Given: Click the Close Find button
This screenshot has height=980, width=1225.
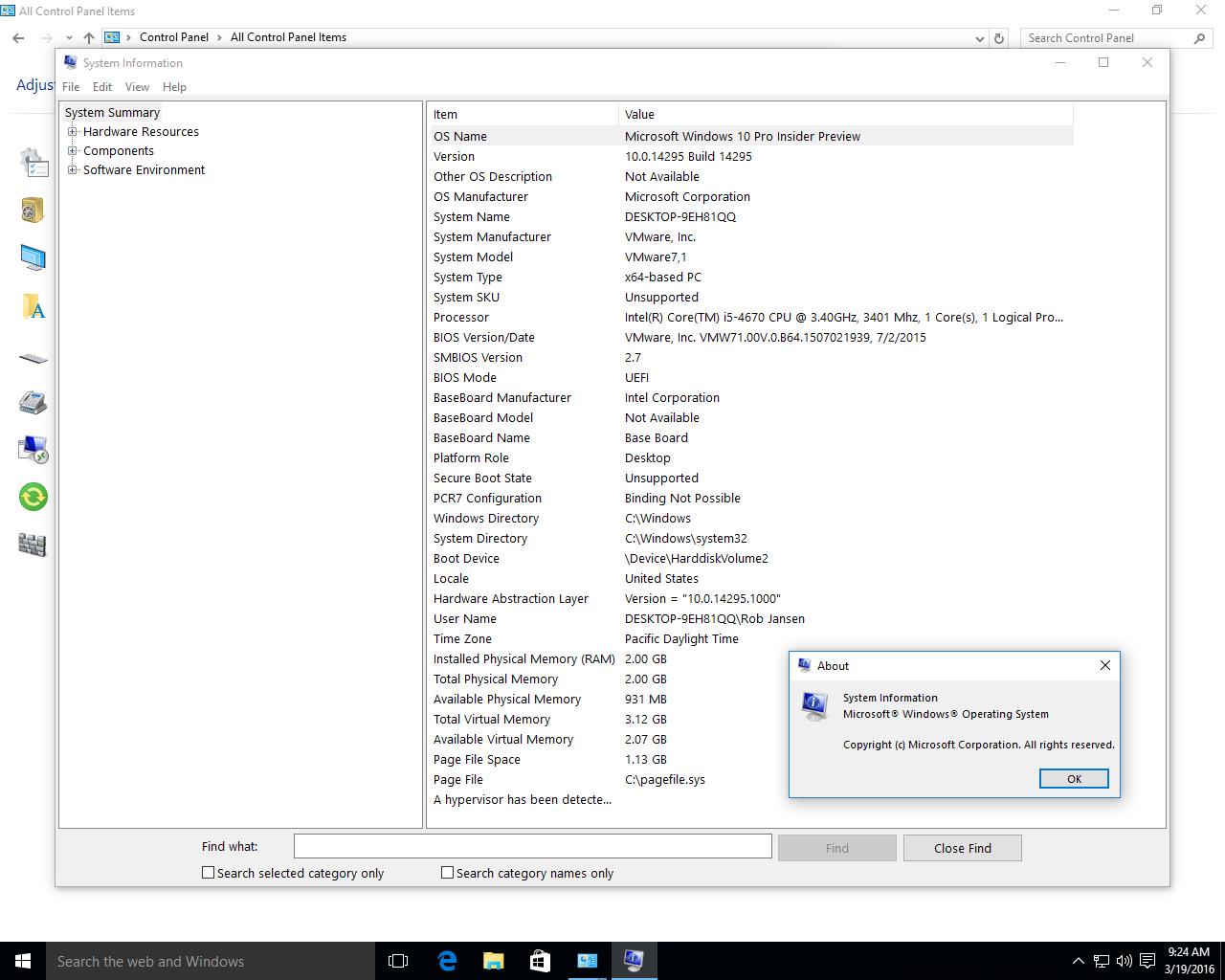Looking at the screenshot, I should click(963, 848).
